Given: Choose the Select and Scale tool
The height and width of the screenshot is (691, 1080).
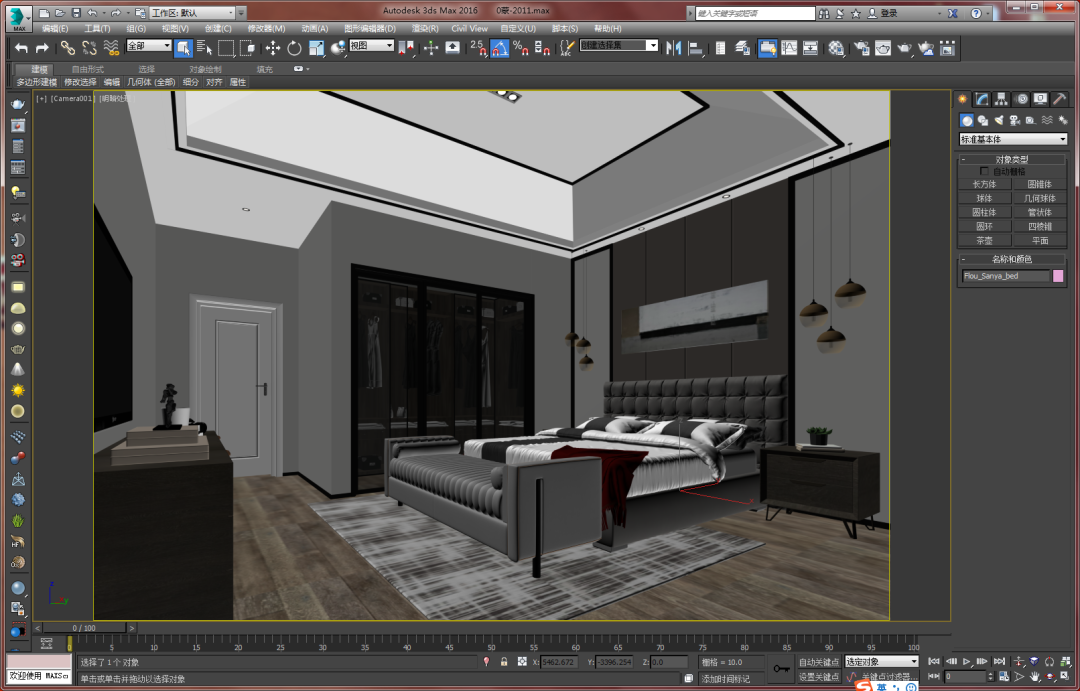Looking at the screenshot, I should 316,48.
